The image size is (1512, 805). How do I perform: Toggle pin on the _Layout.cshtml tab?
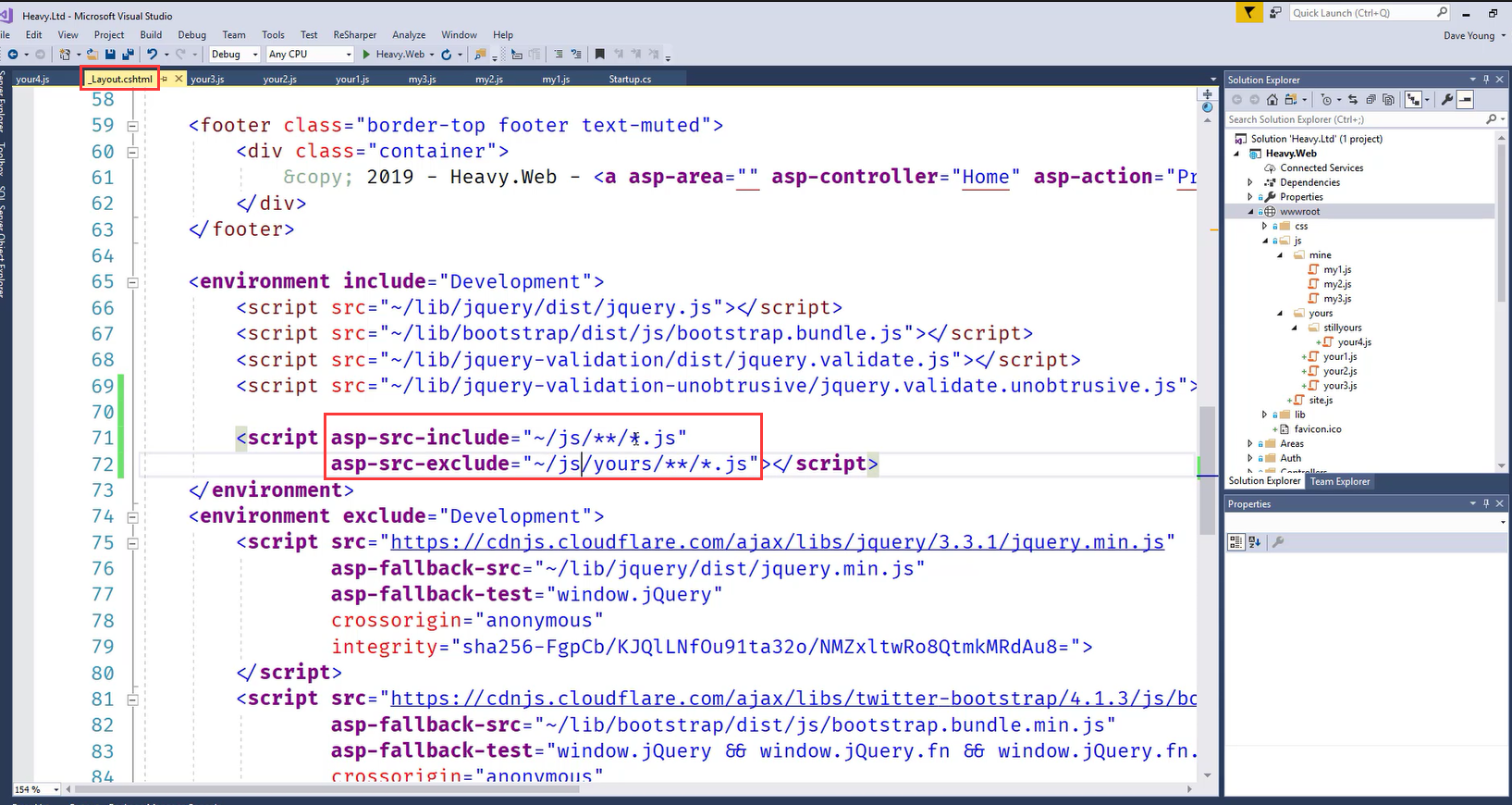165,79
